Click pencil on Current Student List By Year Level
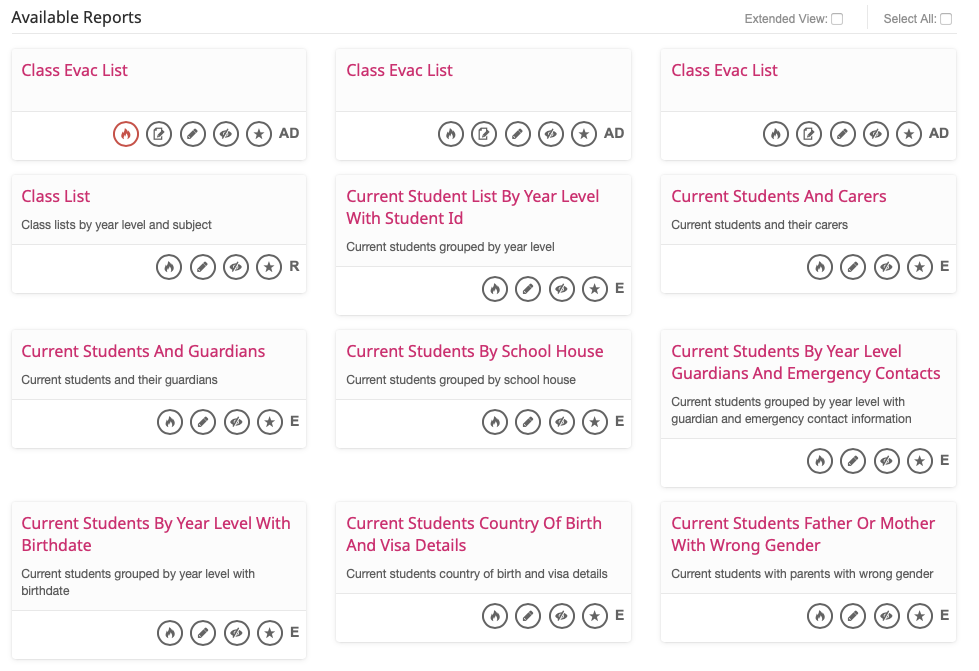 click(528, 289)
